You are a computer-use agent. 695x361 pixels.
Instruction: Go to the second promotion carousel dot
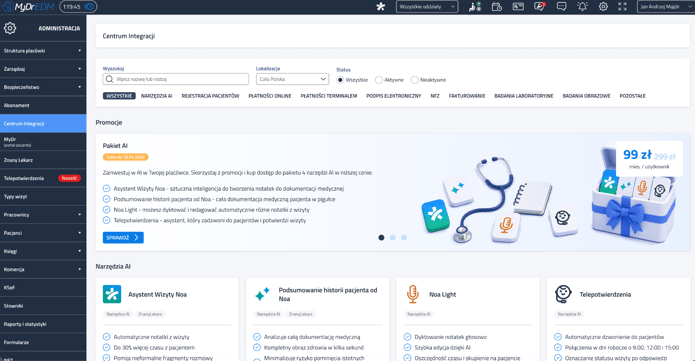(x=393, y=238)
